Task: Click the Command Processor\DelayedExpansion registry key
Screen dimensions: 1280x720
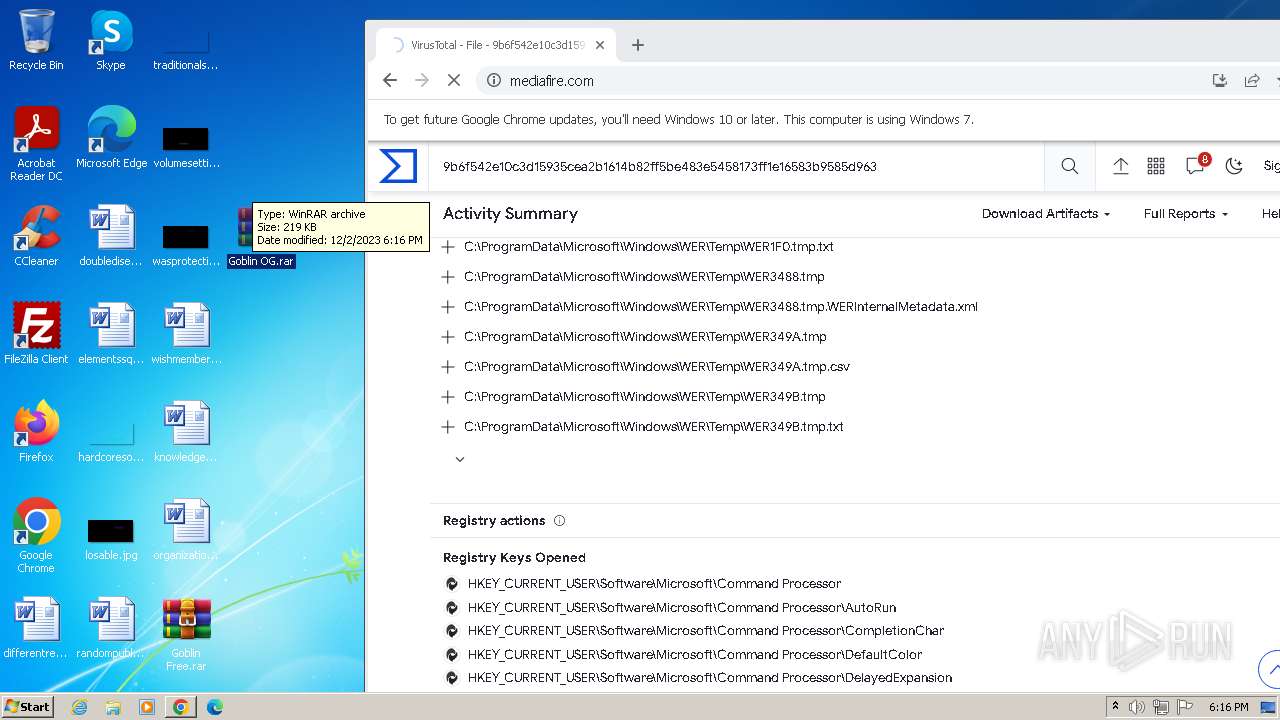Action: coord(710,678)
